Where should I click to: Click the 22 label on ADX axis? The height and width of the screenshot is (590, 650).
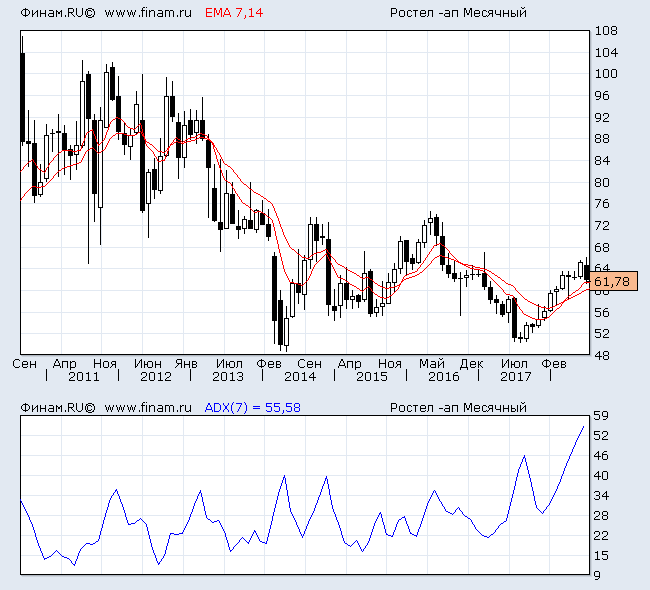coord(602,536)
